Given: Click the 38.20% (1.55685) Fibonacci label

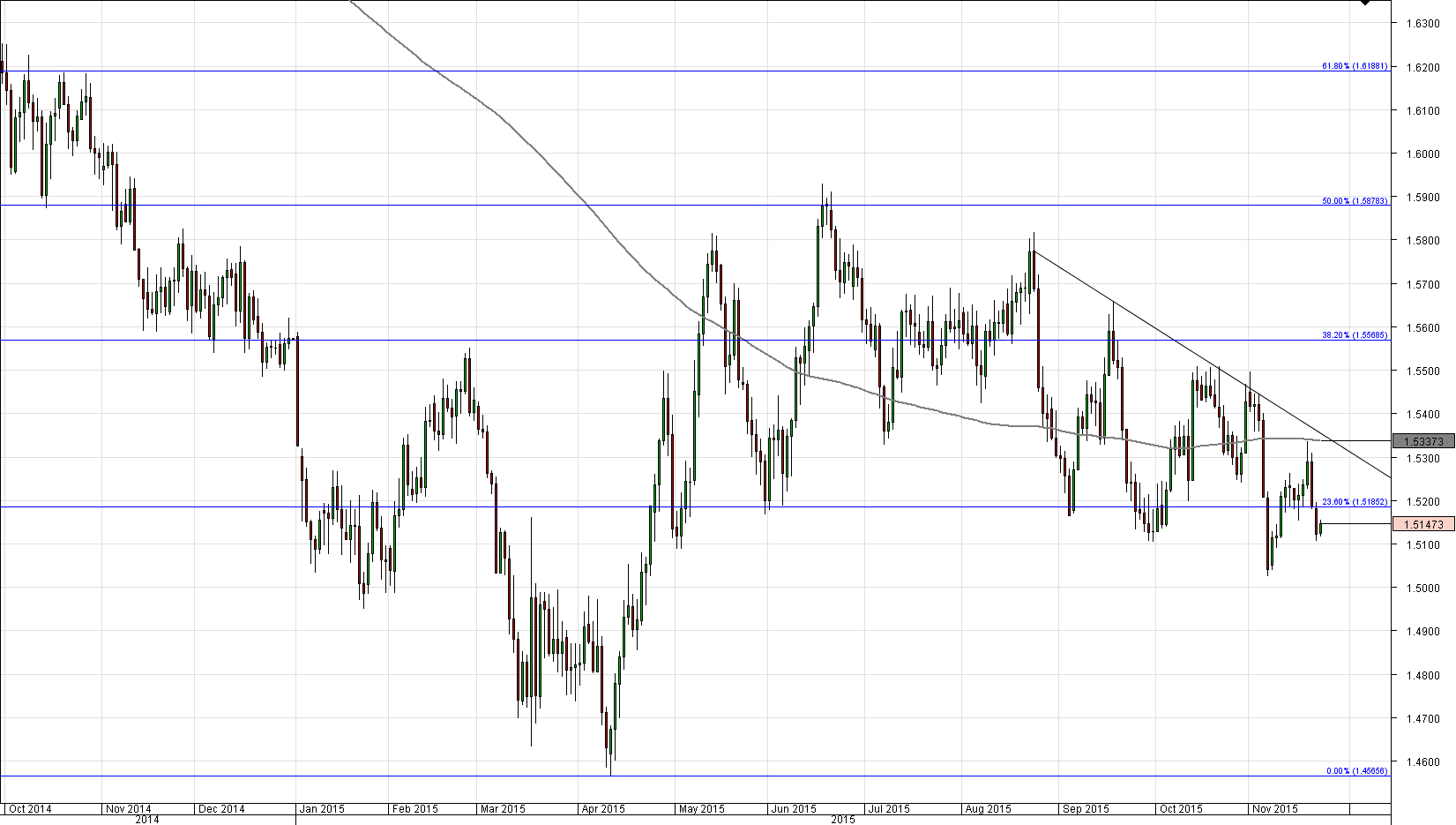Looking at the screenshot, I should click(x=1355, y=335).
